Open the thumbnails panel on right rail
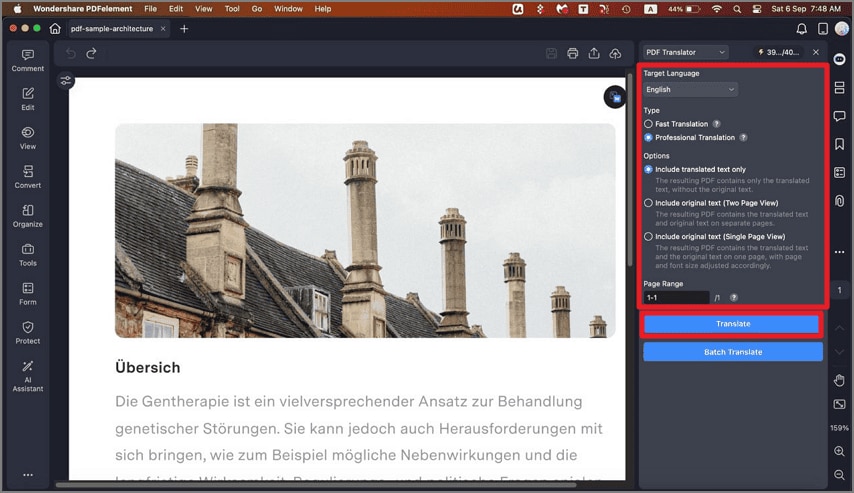The image size is (854, 493). pos(839,87)
